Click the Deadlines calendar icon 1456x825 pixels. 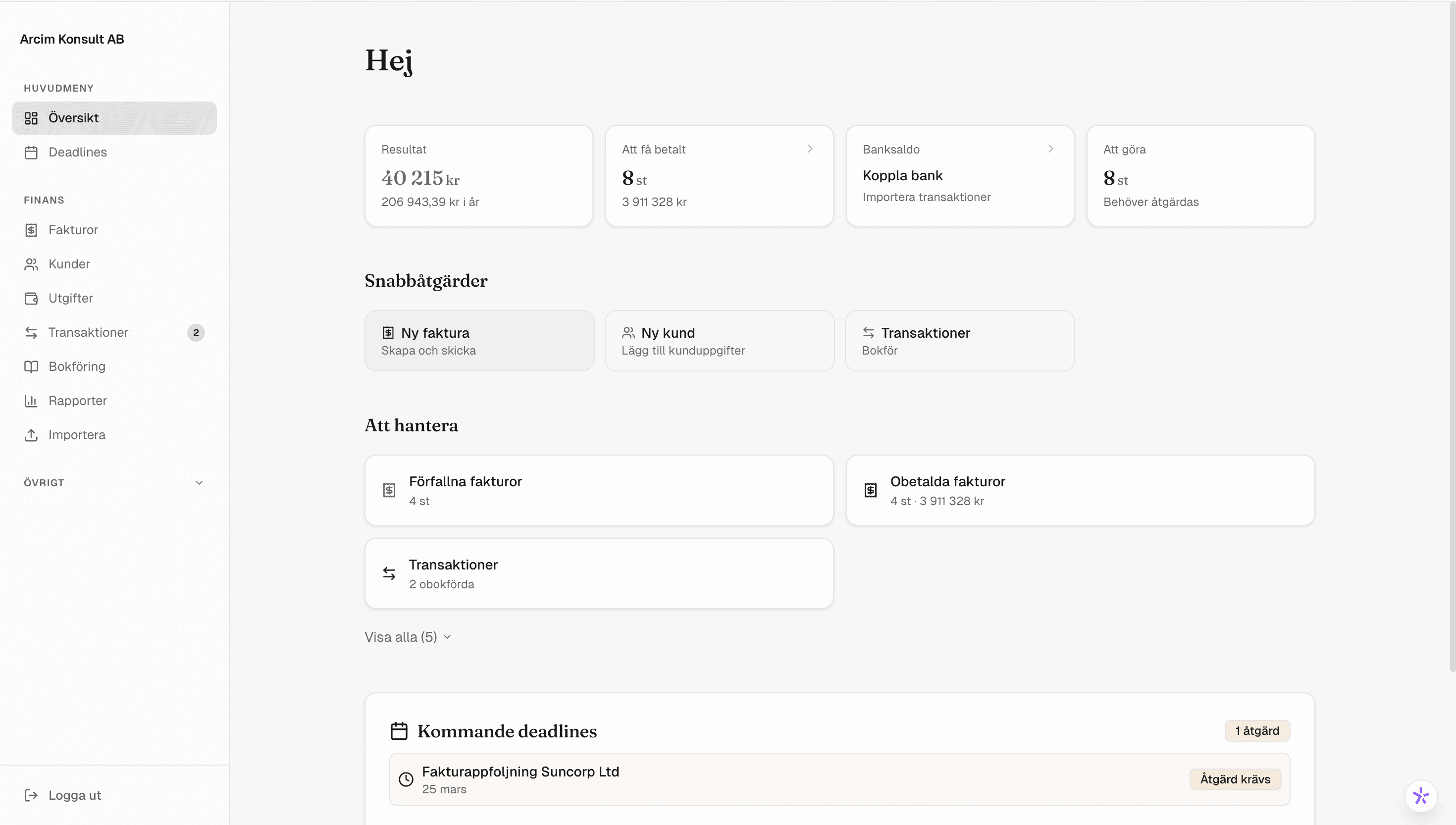pyautogui.click(x=31, y=152)
